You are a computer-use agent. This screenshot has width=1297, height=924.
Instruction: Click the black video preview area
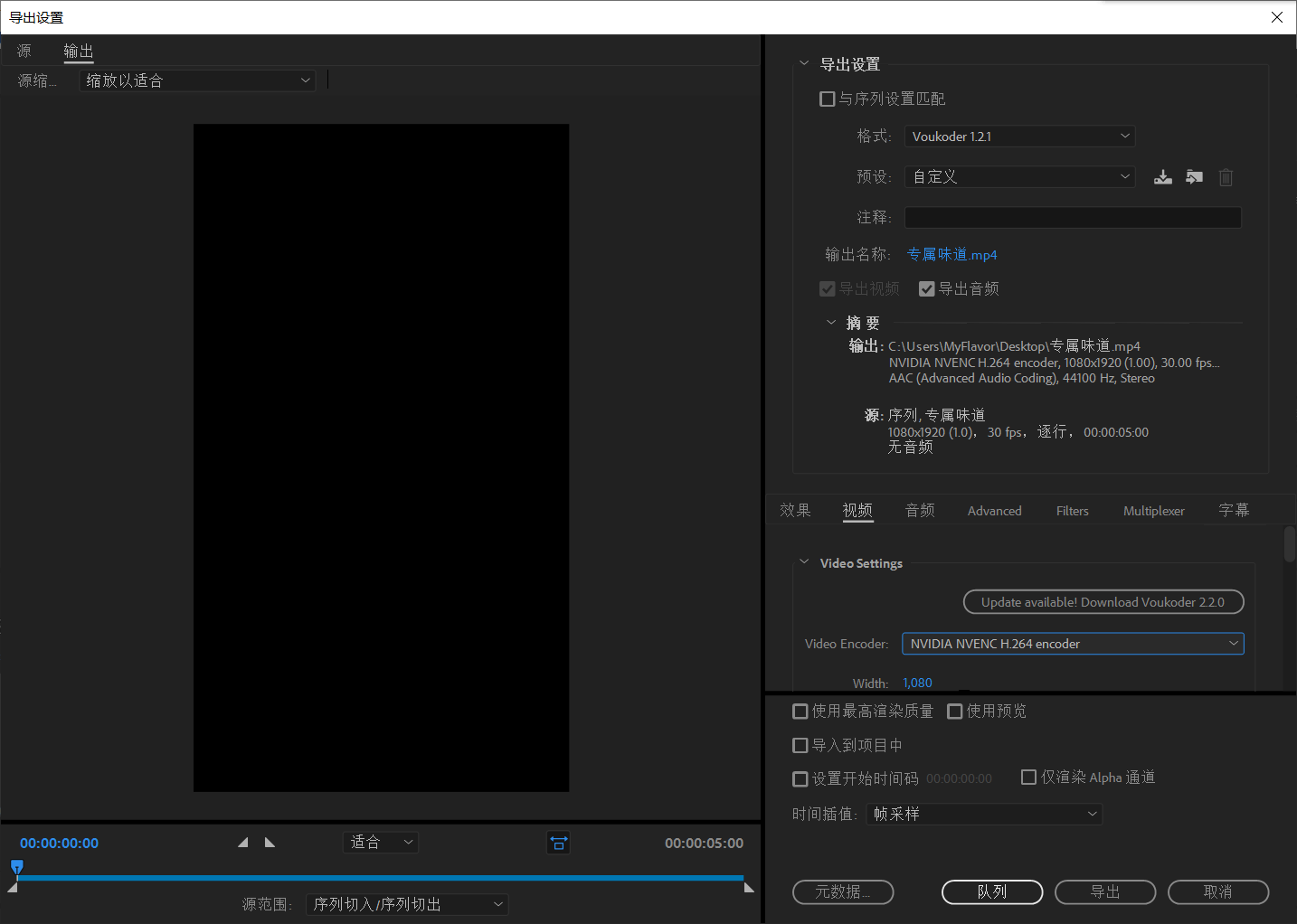point(381,458)
